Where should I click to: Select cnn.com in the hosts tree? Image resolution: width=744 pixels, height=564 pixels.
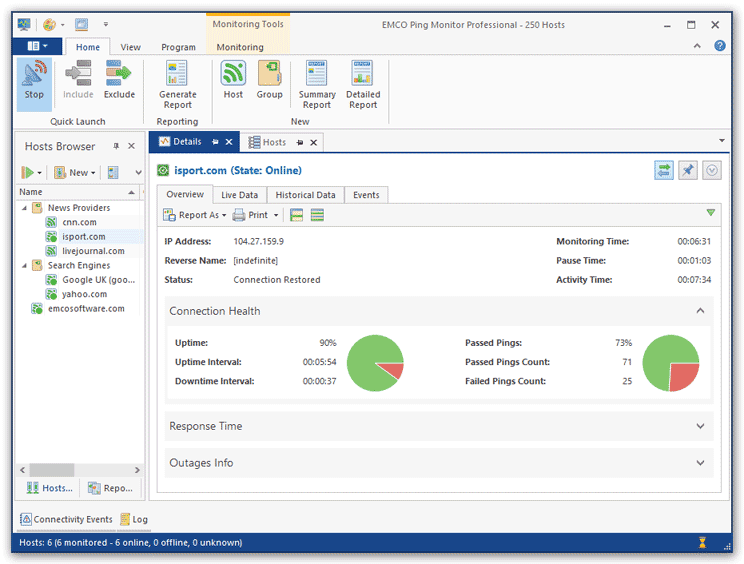click(79, 222)
